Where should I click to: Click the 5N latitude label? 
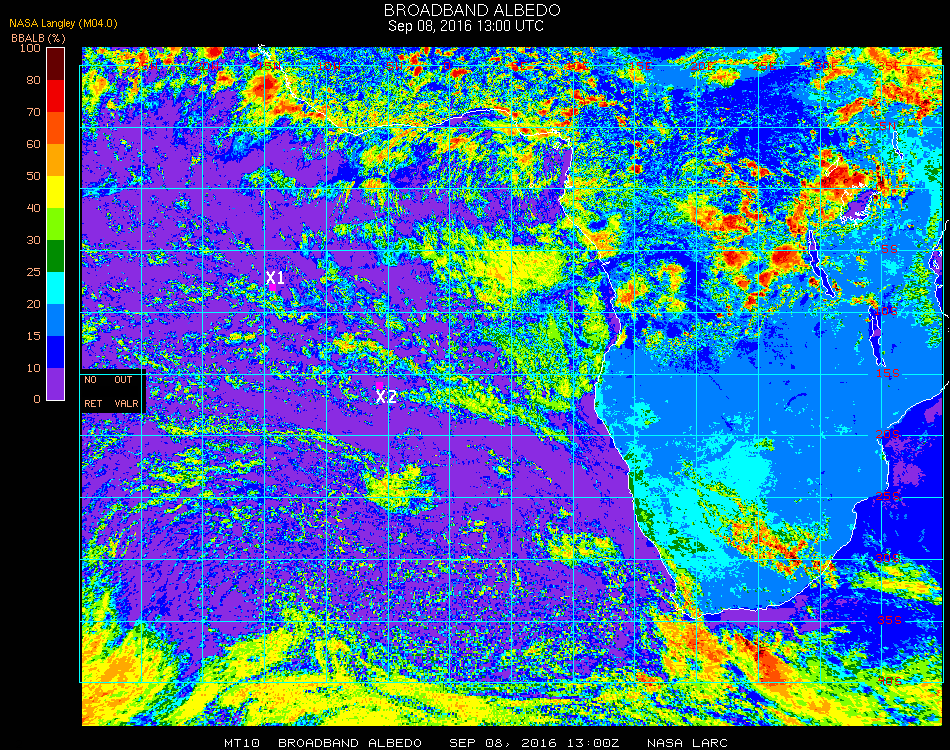tap(888, 126)
